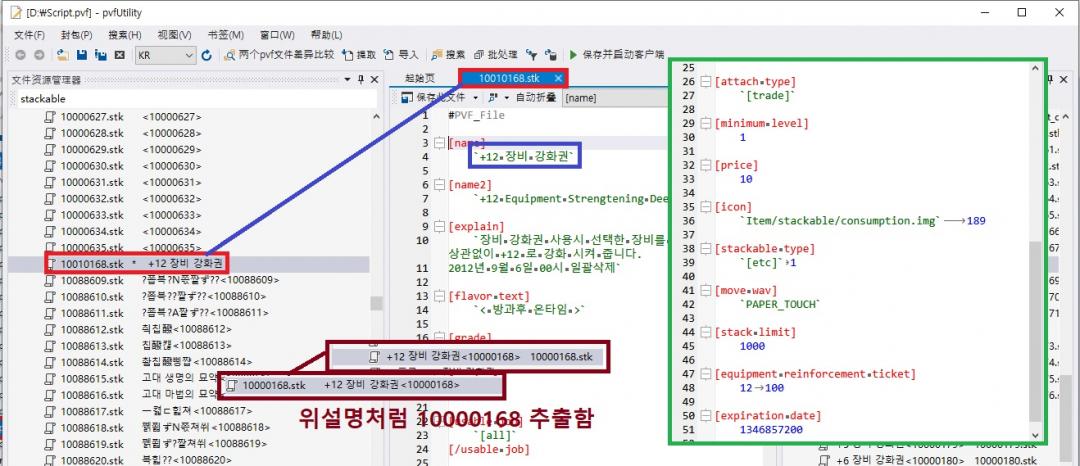
Task: Collapse the [price] section in editor
Action: coord(707,165)
